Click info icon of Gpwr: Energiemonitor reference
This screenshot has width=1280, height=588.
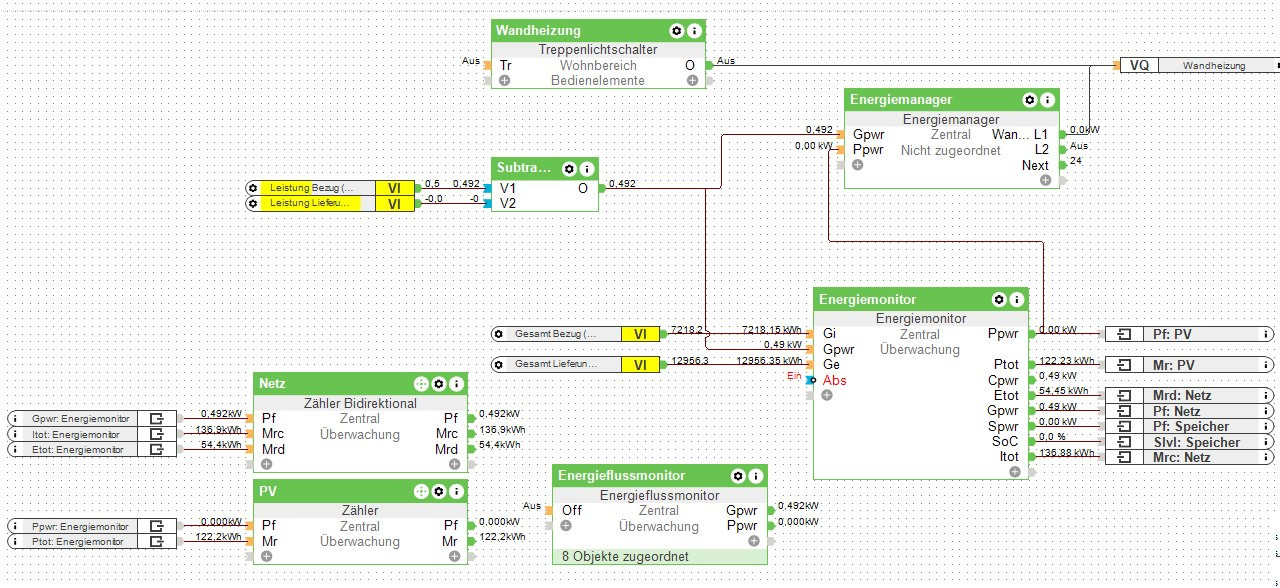[14, 418]
